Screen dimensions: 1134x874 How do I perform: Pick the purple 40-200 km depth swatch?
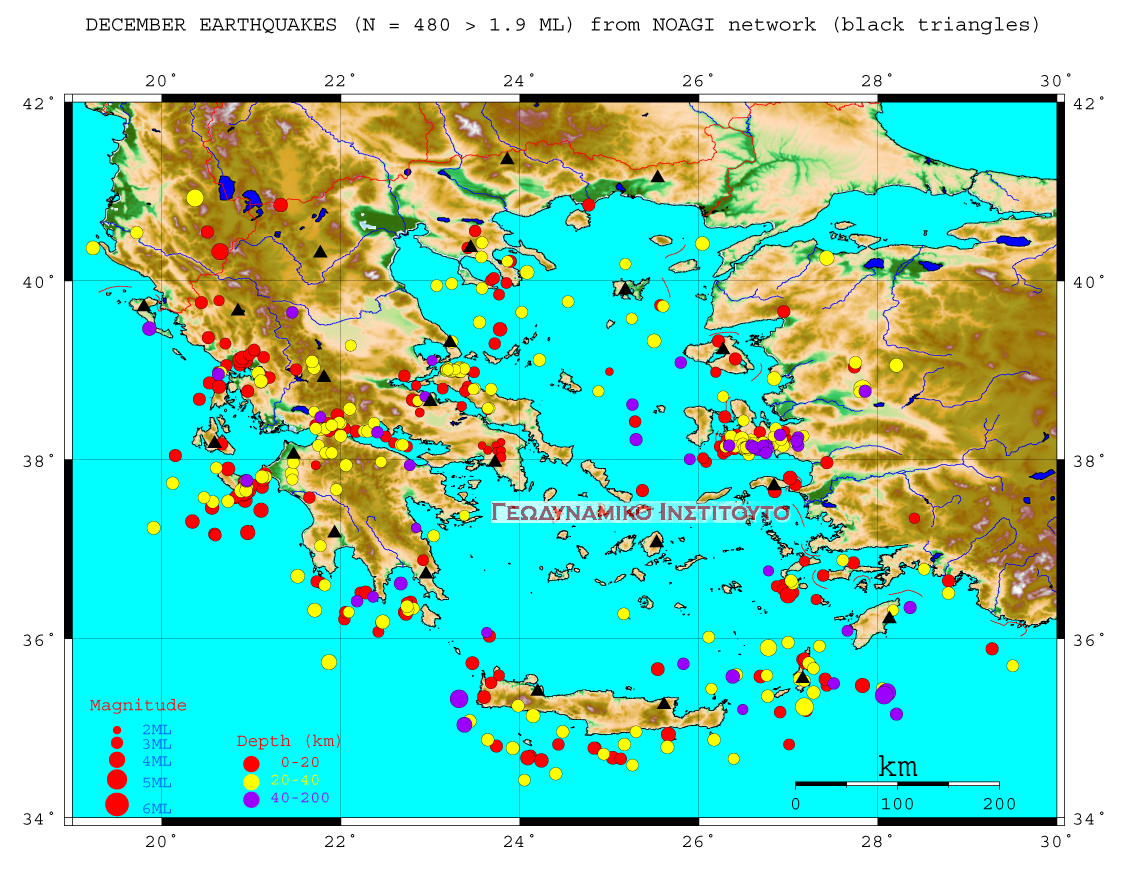pyautogui.click(x=251, y=799)
